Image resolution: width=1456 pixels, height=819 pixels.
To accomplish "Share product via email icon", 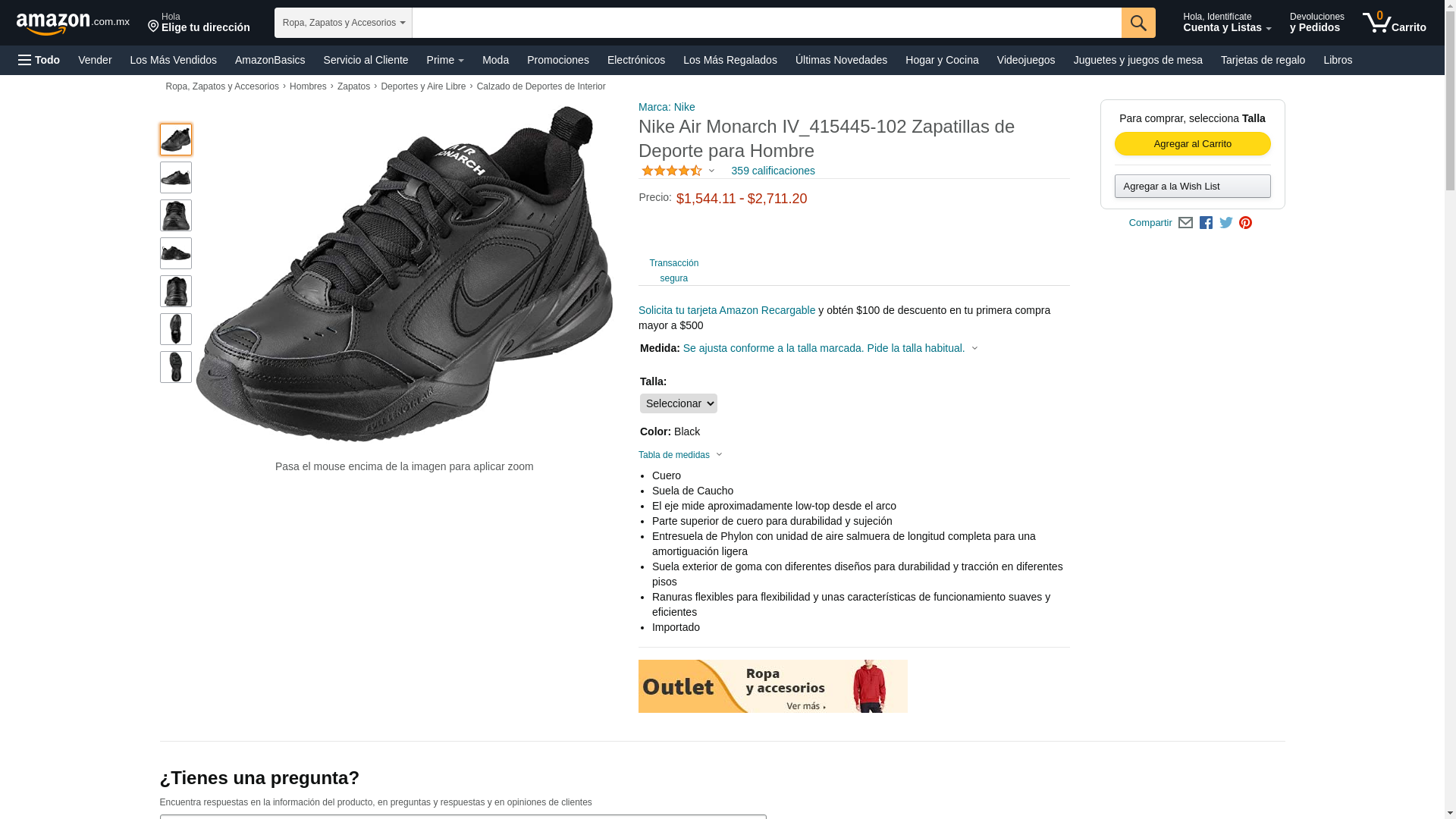I will (1185, 223).
